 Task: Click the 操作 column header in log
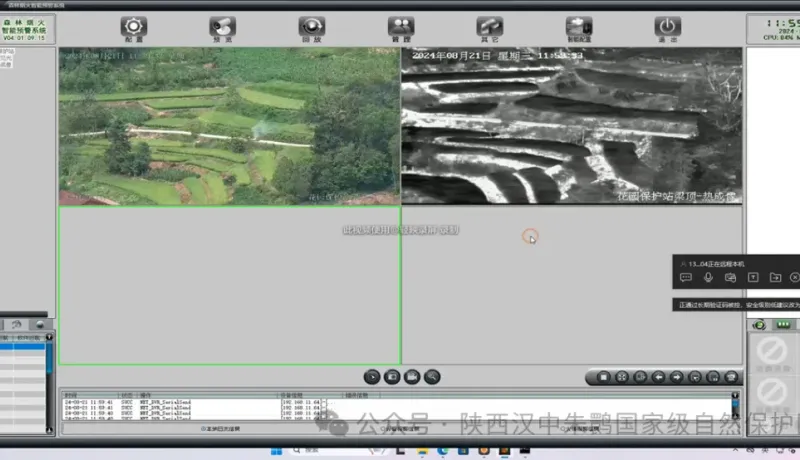[x=208, y=395]
